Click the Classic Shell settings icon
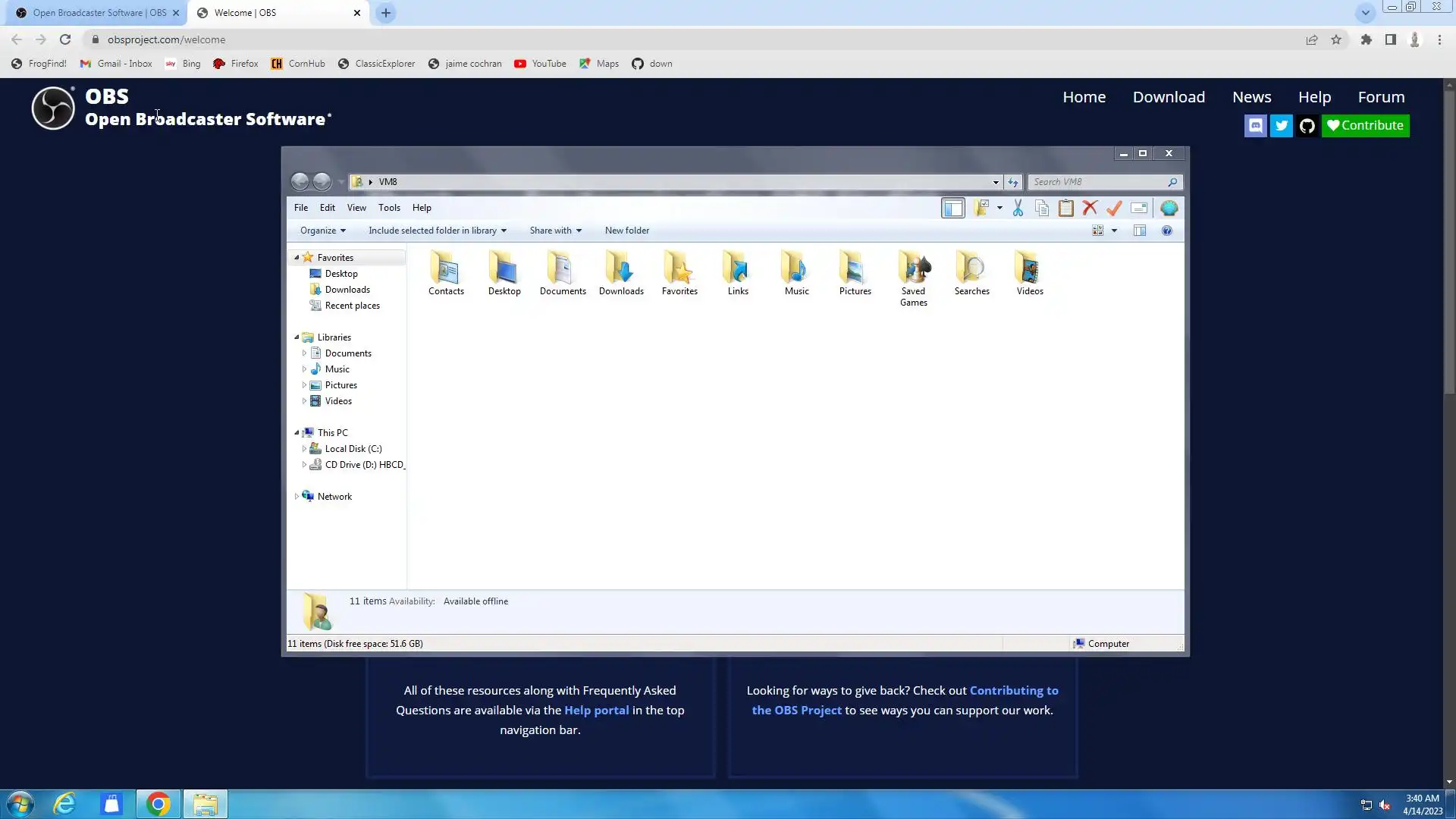1456x819 pixels. (x=1169, y=208)
